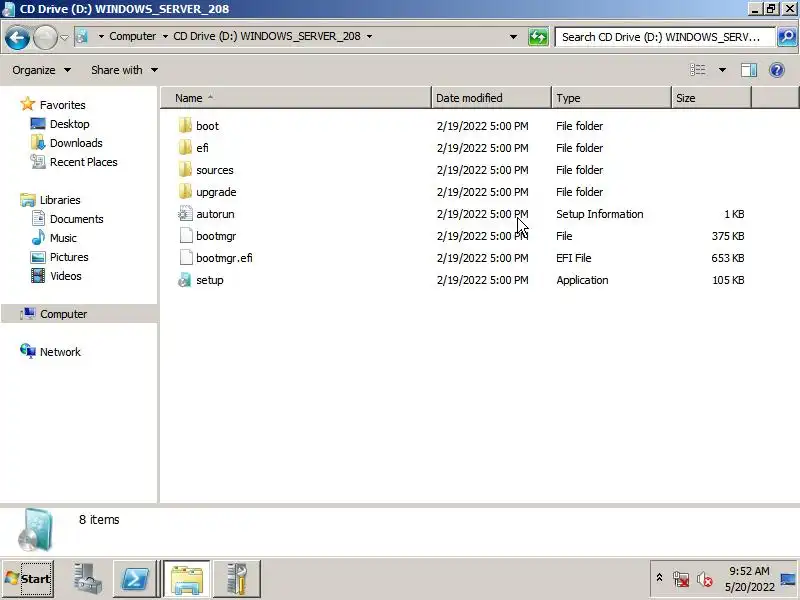Open the dropdown arrow after Computer breadcrumb
The width and height of the screenshot is (800, 600).
pyautogui.click(x=165, y=36)
